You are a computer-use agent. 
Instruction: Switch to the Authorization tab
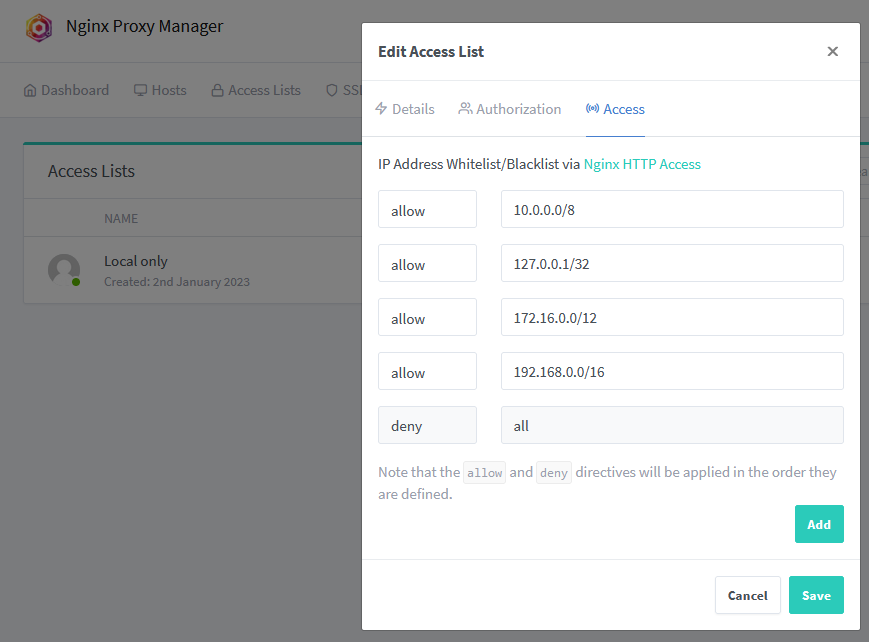tap(510, 109)
